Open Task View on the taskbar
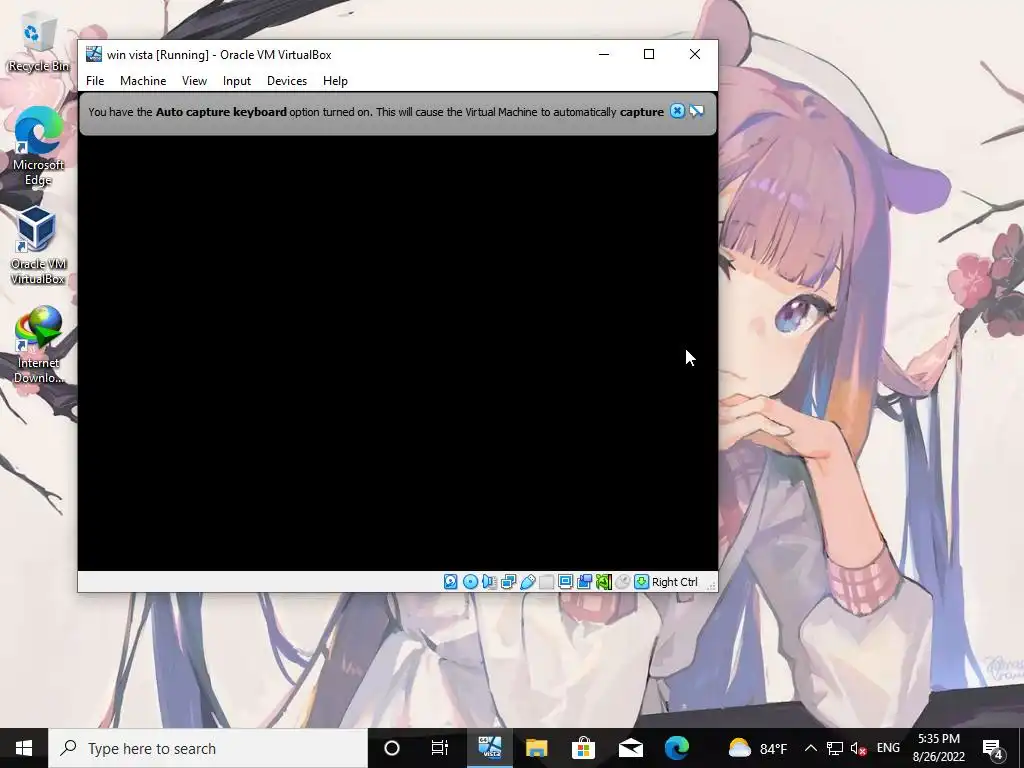The height and width of the screenshot is (768, 1024). 440,748
